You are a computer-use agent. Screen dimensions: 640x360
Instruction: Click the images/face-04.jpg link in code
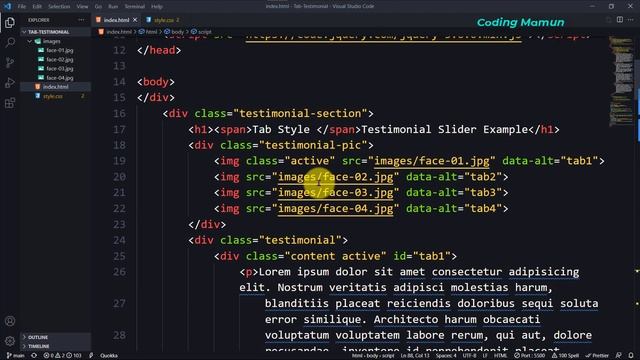(335, 209)
